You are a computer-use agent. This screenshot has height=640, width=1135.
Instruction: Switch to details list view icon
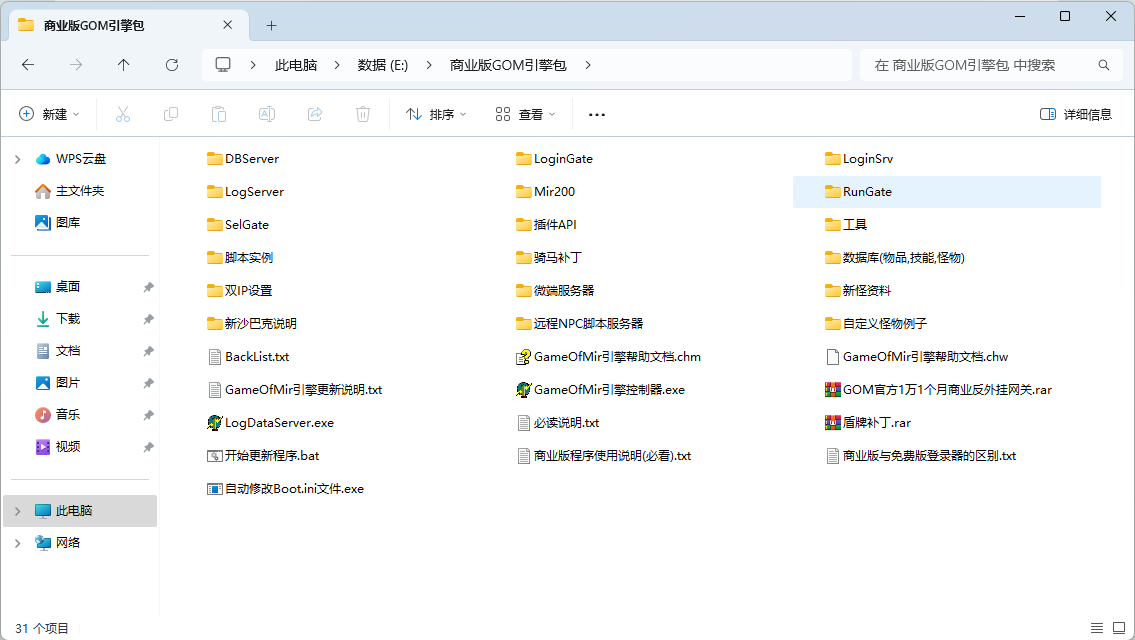click(x=1097, y=628)
